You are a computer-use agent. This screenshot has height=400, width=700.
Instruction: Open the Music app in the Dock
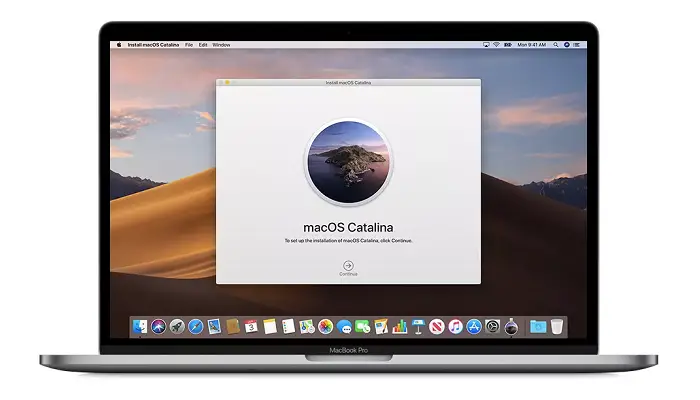[x=455, y=326]
